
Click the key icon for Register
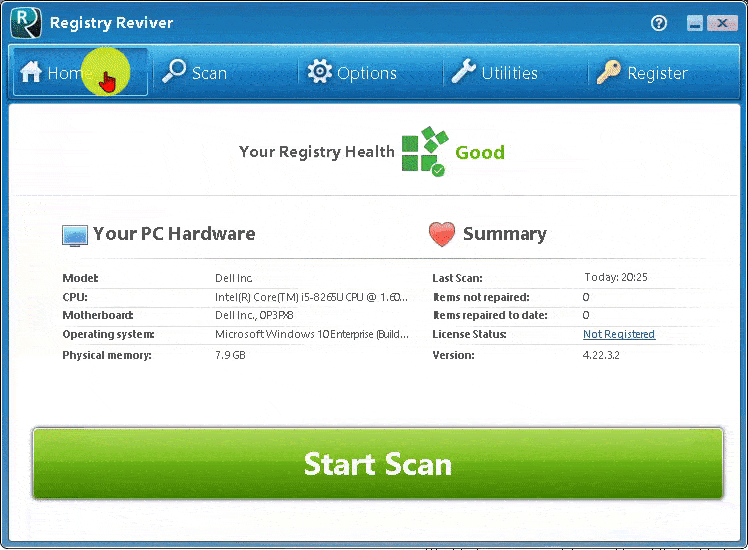coord(609,72)
